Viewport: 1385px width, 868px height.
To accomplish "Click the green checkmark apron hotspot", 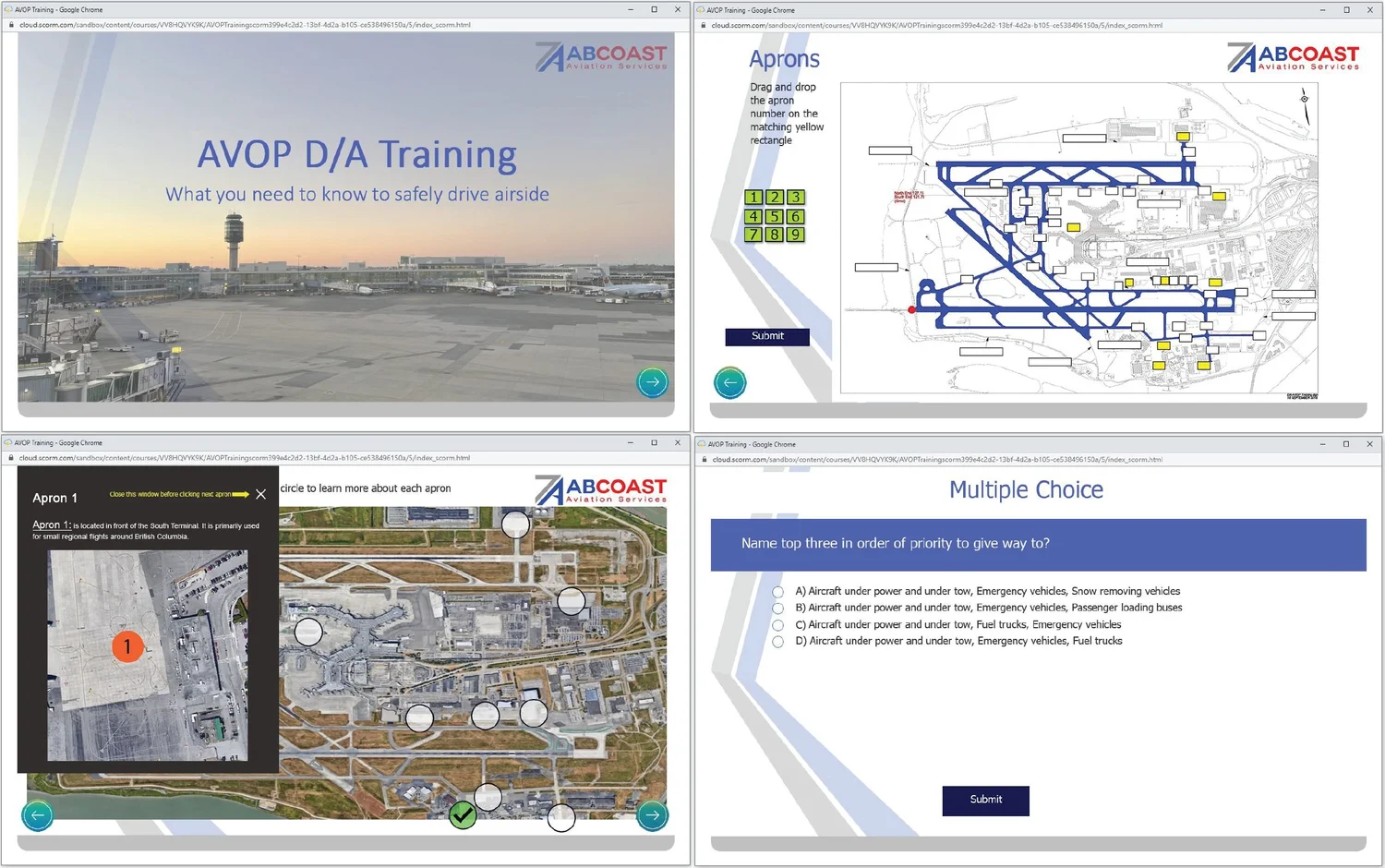I will point(463,816).
